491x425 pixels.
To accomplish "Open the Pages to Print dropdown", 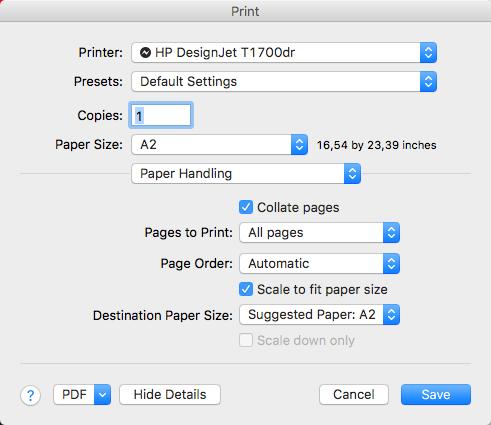I will click(319, 233).
